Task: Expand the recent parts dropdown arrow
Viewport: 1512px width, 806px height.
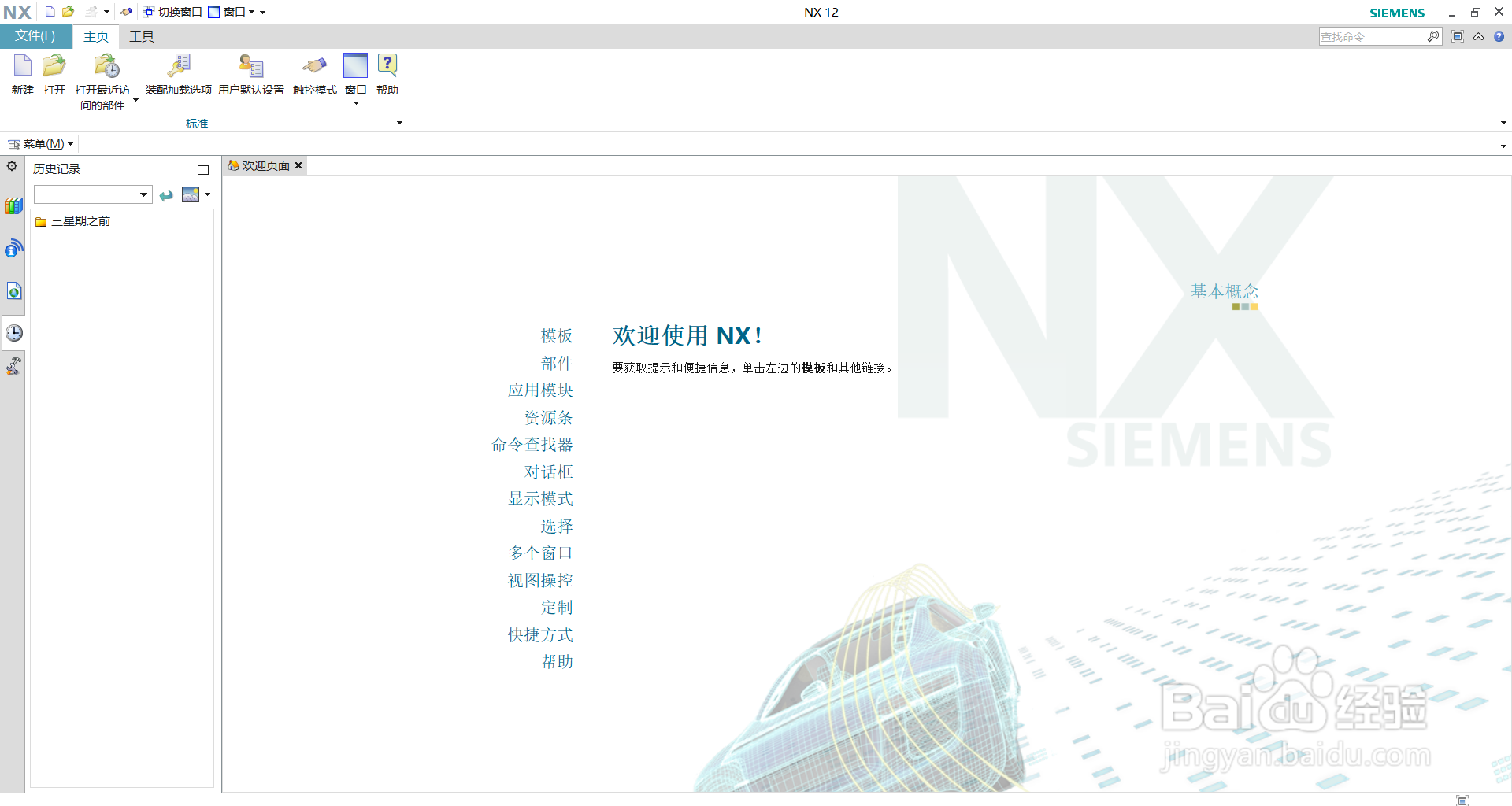Action: coord(135,100)
